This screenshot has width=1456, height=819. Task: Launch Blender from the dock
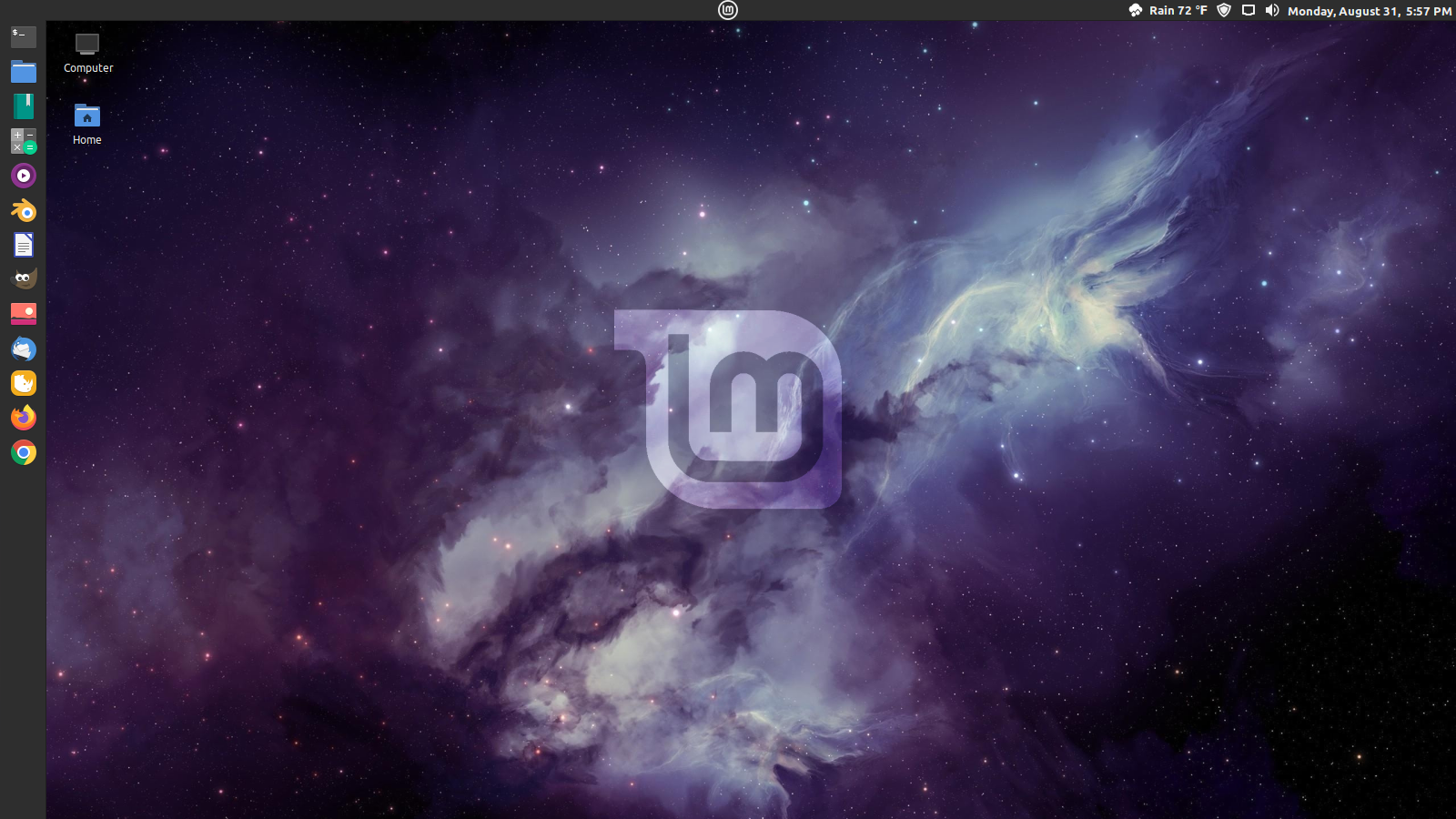[24, 210]
